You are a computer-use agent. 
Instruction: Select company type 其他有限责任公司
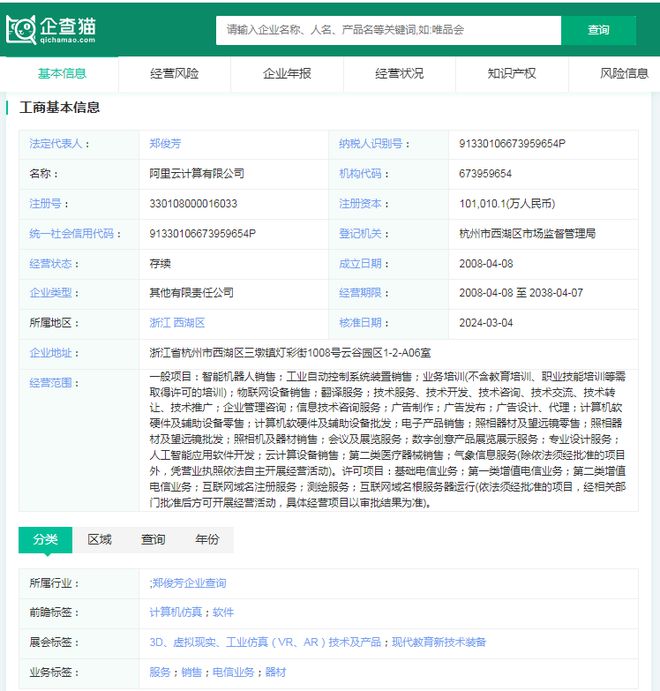pos(191,293)
